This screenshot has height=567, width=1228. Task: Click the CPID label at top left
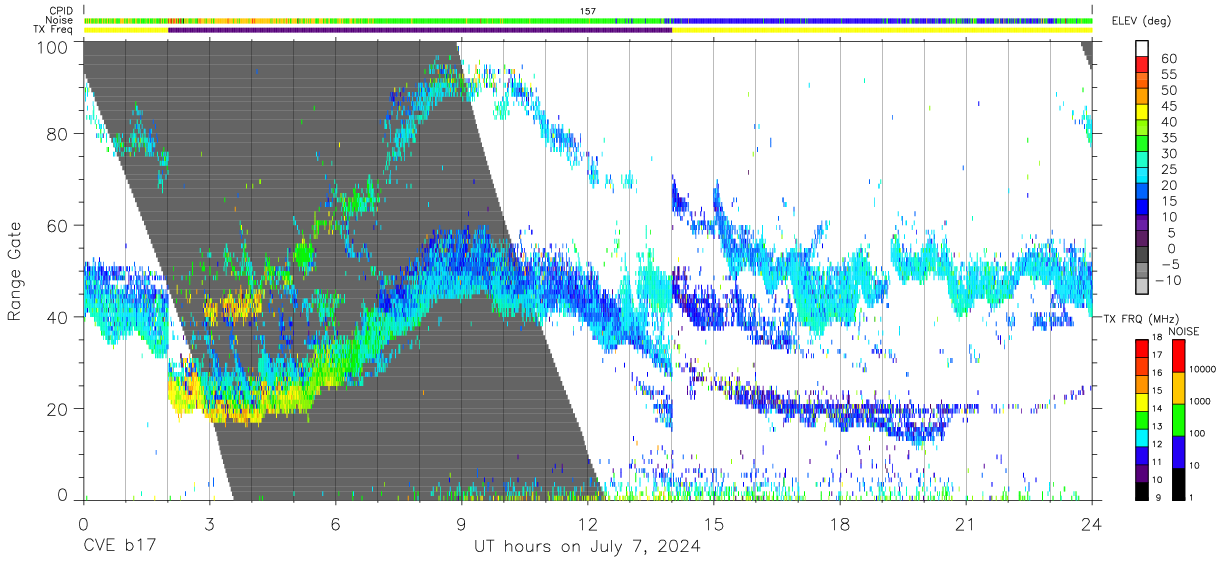[x=61, y=10]
